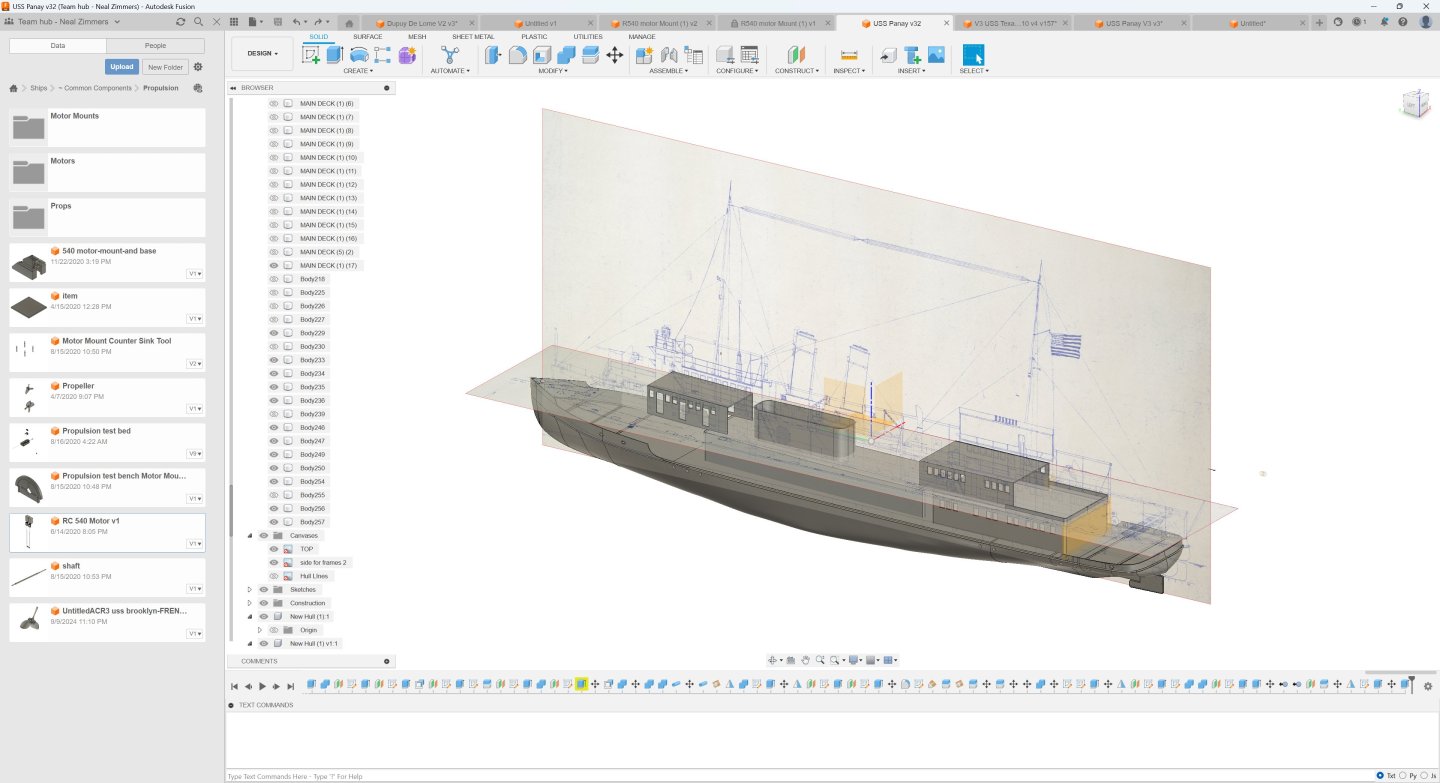
Task: Click the Upload button
Action: (122, 67)
